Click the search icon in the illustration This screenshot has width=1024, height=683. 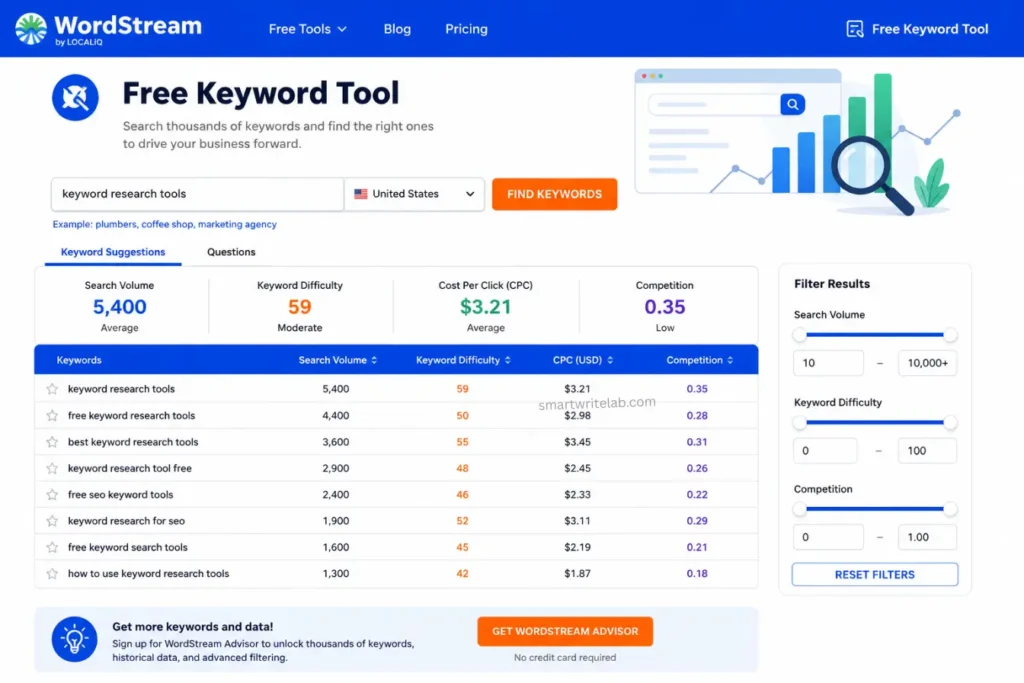coord(792,104)
